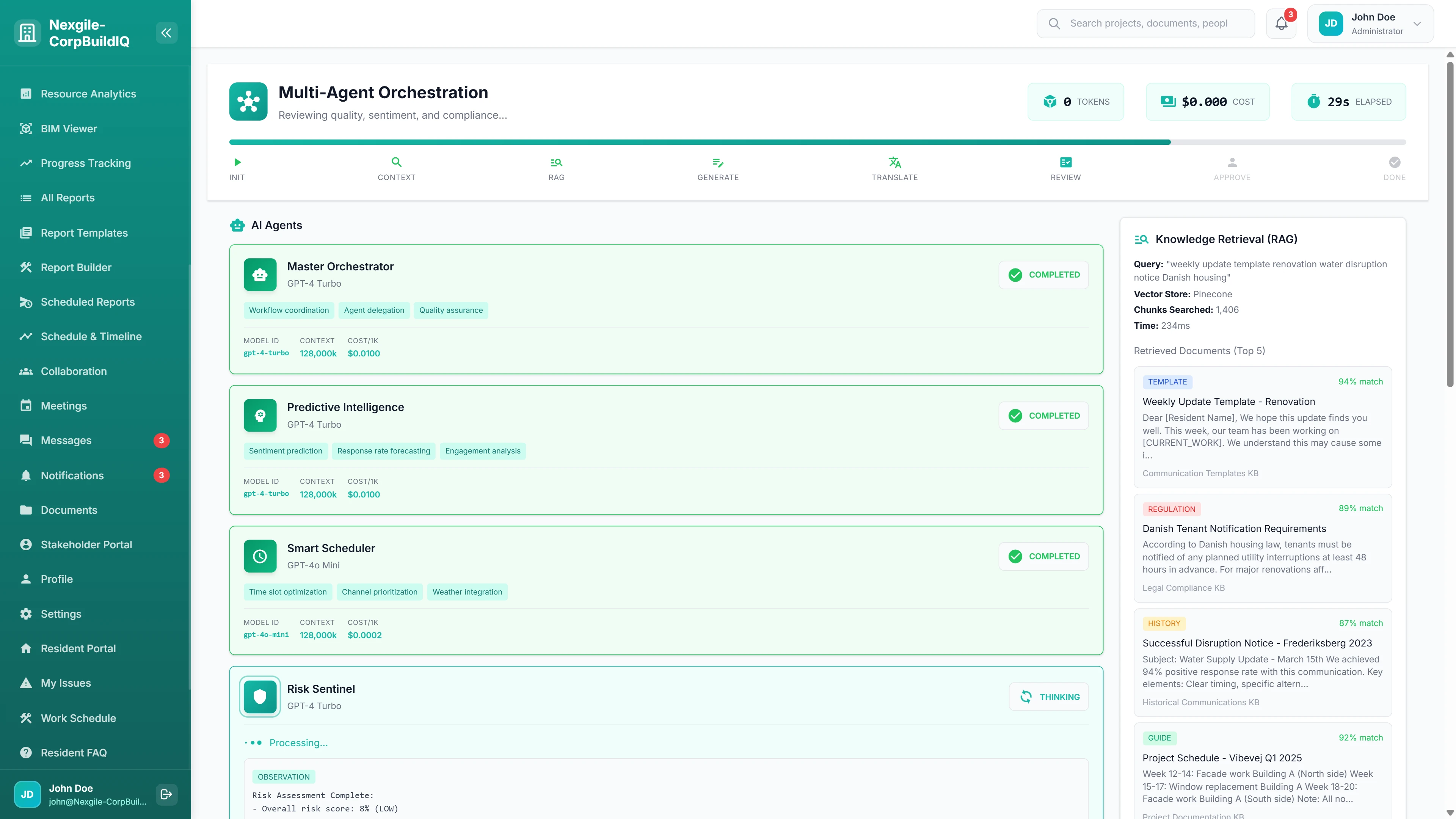
Task: View the notifications bell
Action: (x=1280, y=23)
